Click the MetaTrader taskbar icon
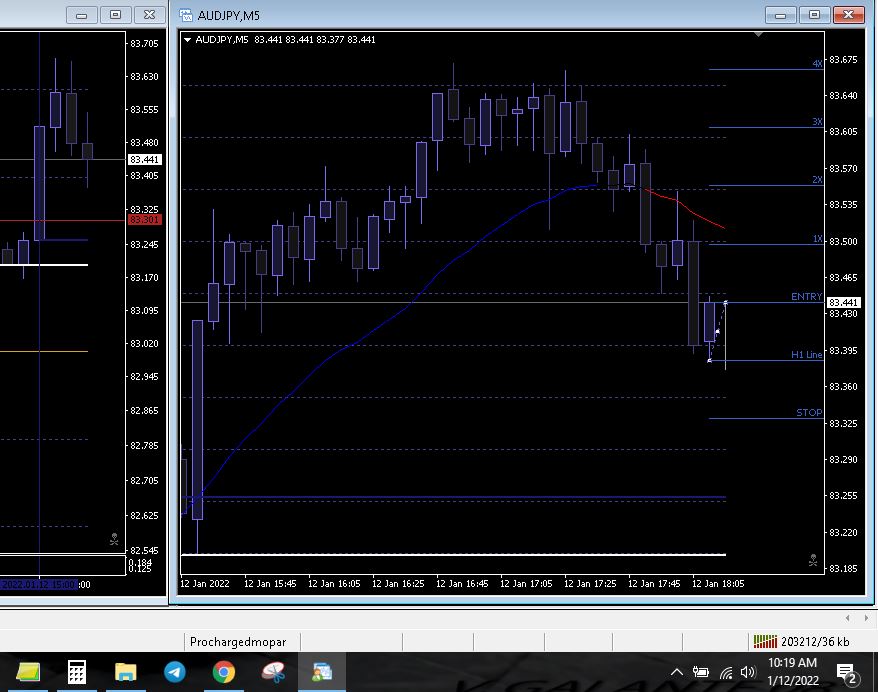Screen dimensions: 878x692 322,671
